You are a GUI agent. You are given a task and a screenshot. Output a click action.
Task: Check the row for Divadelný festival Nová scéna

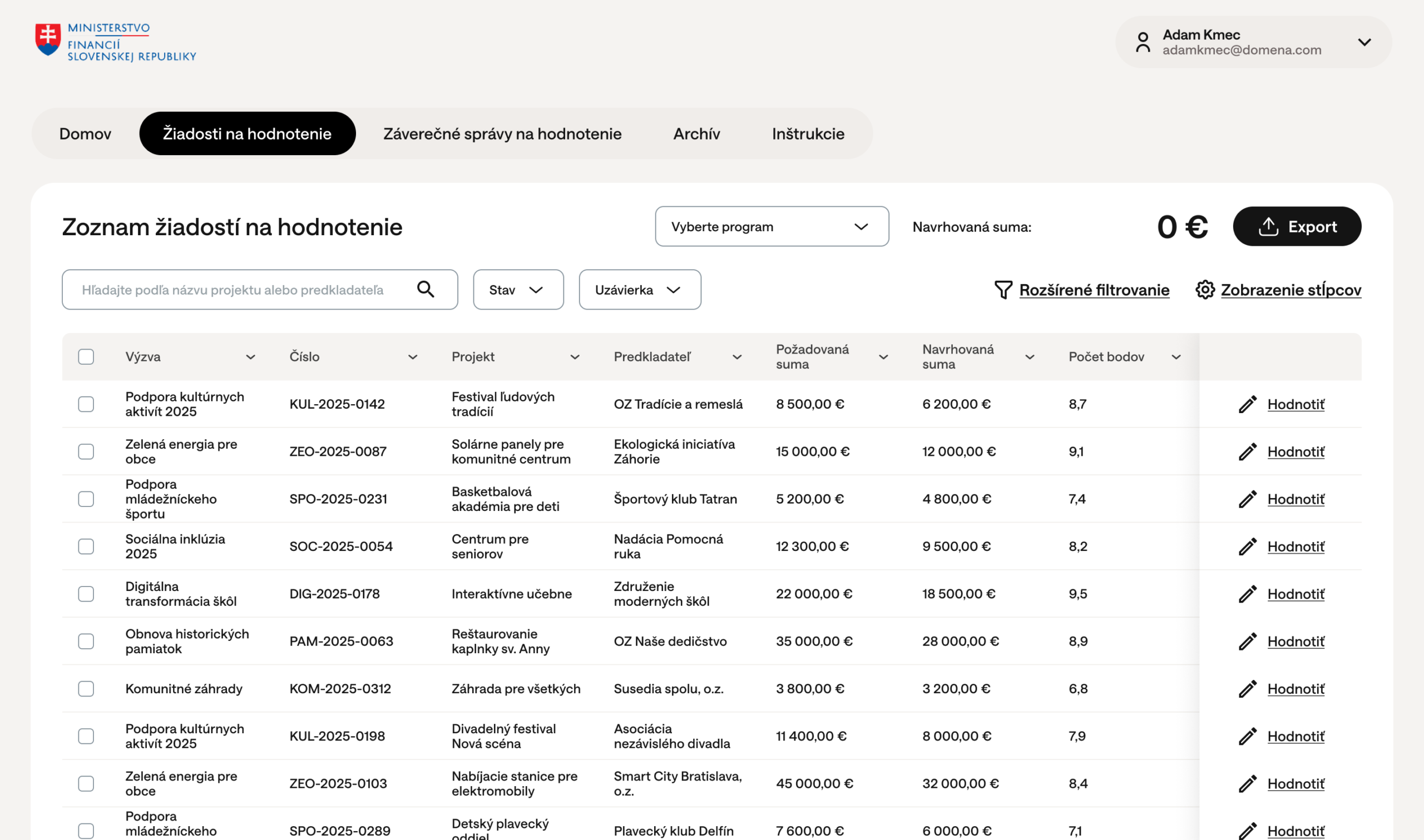tap(86, 737)
